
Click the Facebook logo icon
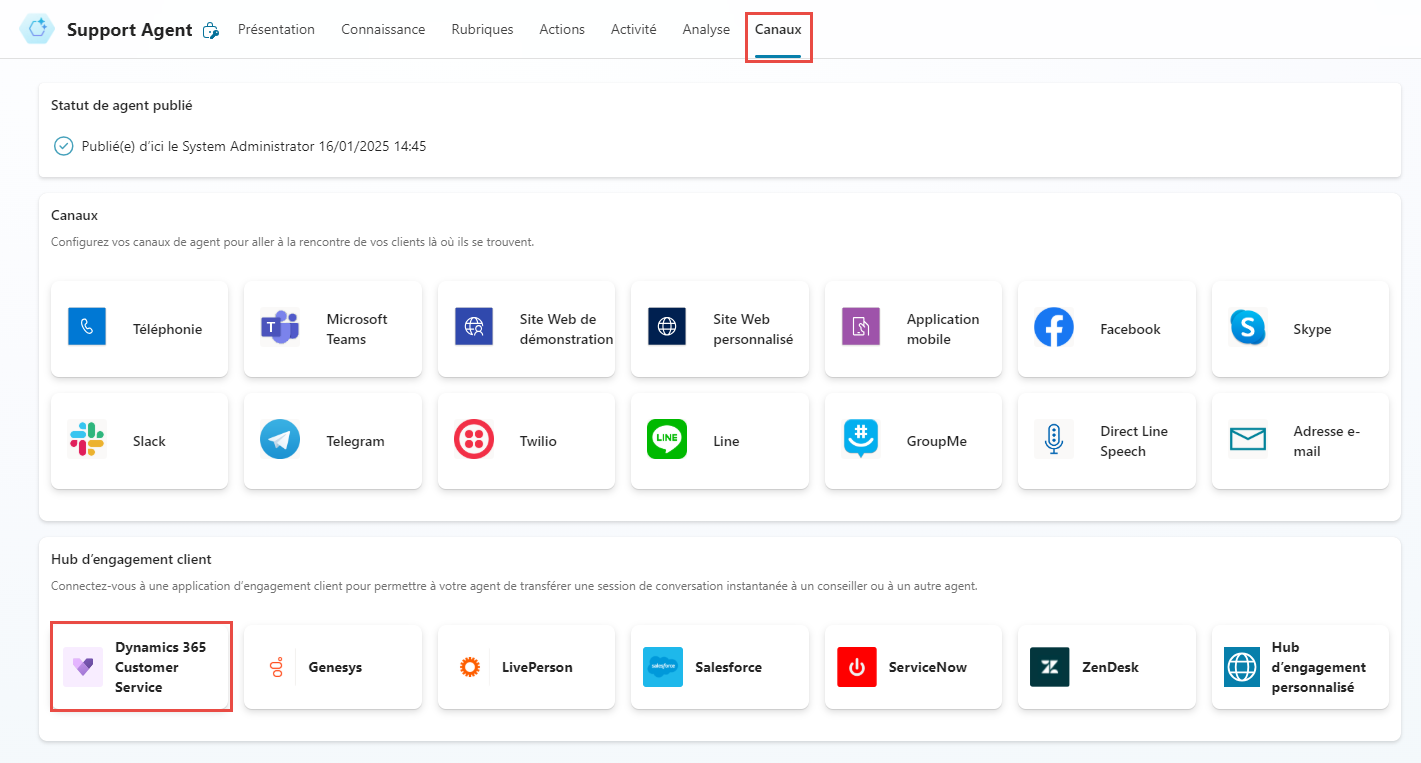1054,327
